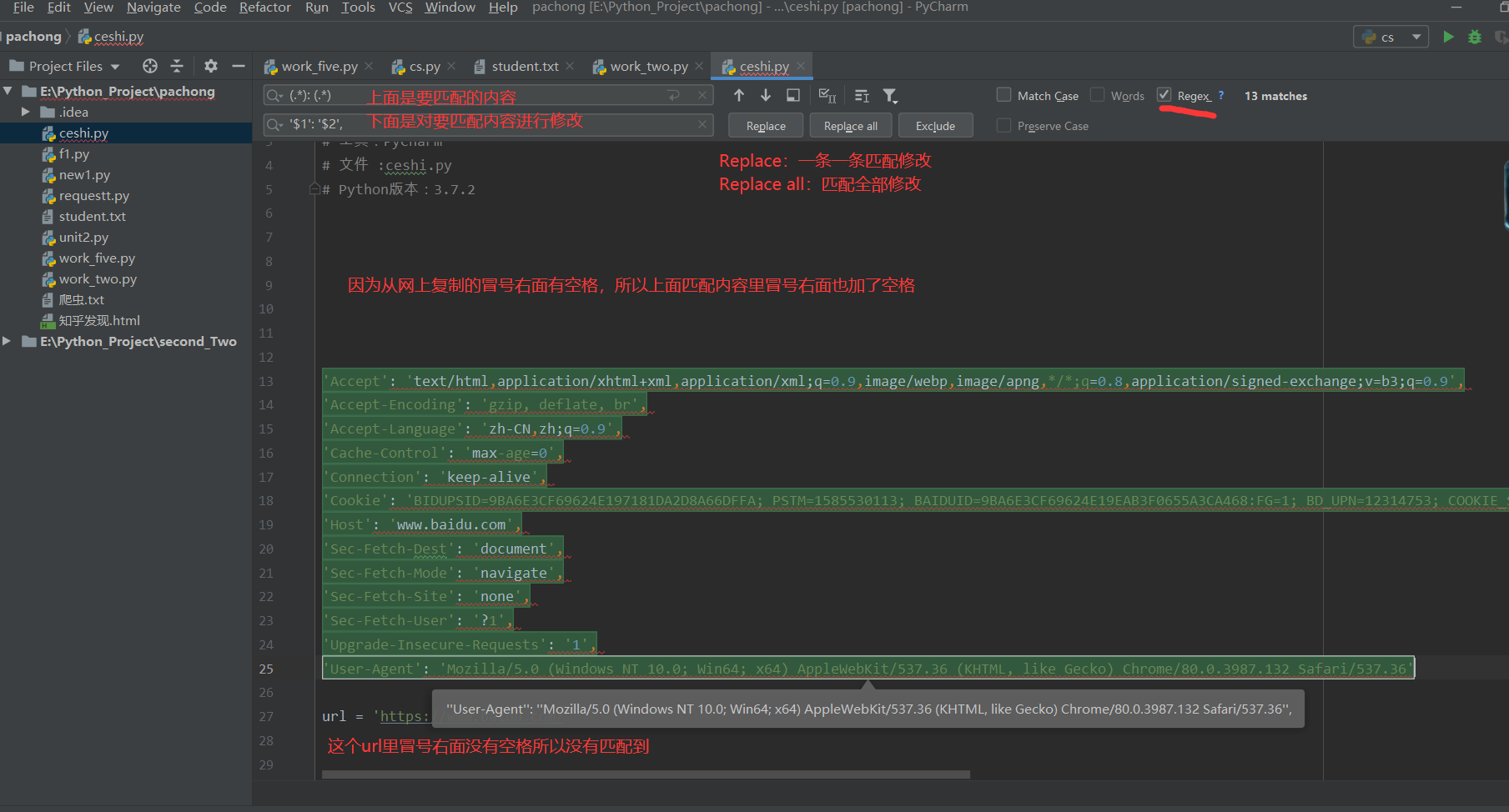Go to next search occurrence arrow
Screen dimensions: 1509x812
766,96
